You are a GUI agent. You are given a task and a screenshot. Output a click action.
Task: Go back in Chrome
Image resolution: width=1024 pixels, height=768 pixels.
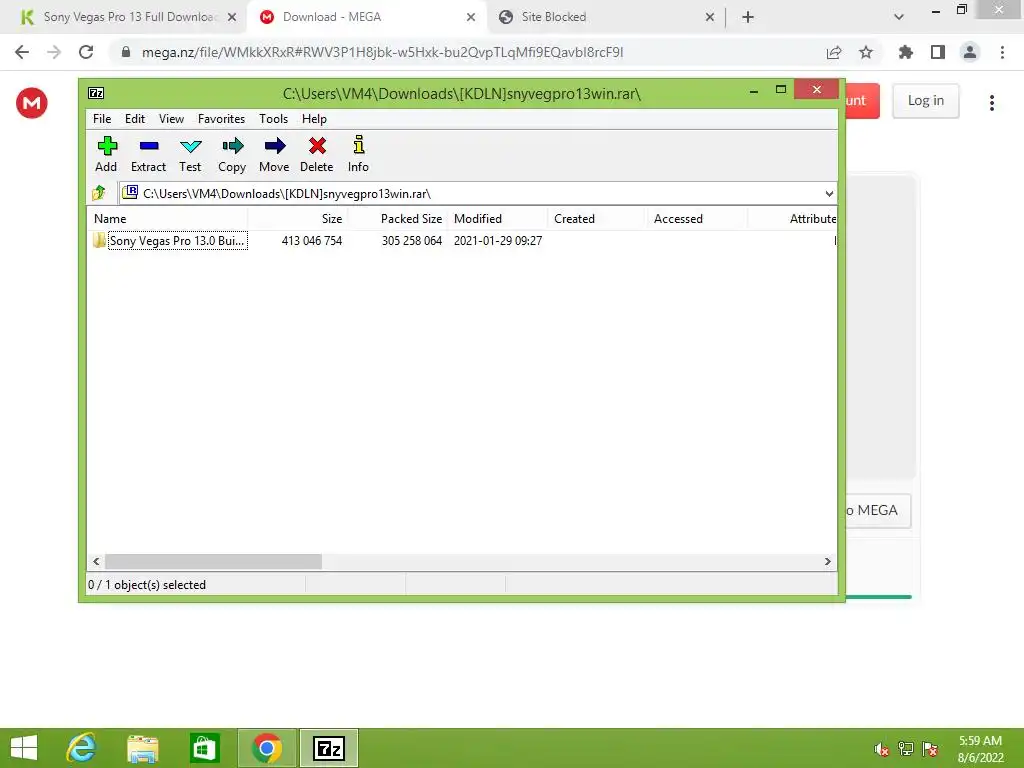point(22,52)
